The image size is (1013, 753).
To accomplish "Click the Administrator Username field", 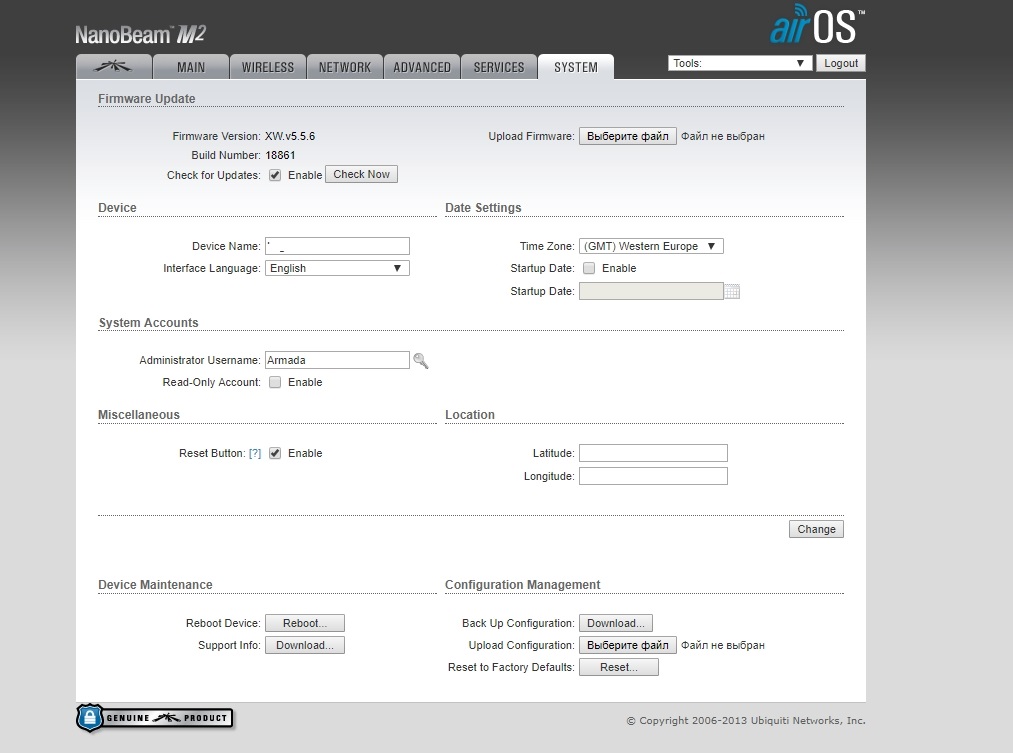I will (337, 360).
